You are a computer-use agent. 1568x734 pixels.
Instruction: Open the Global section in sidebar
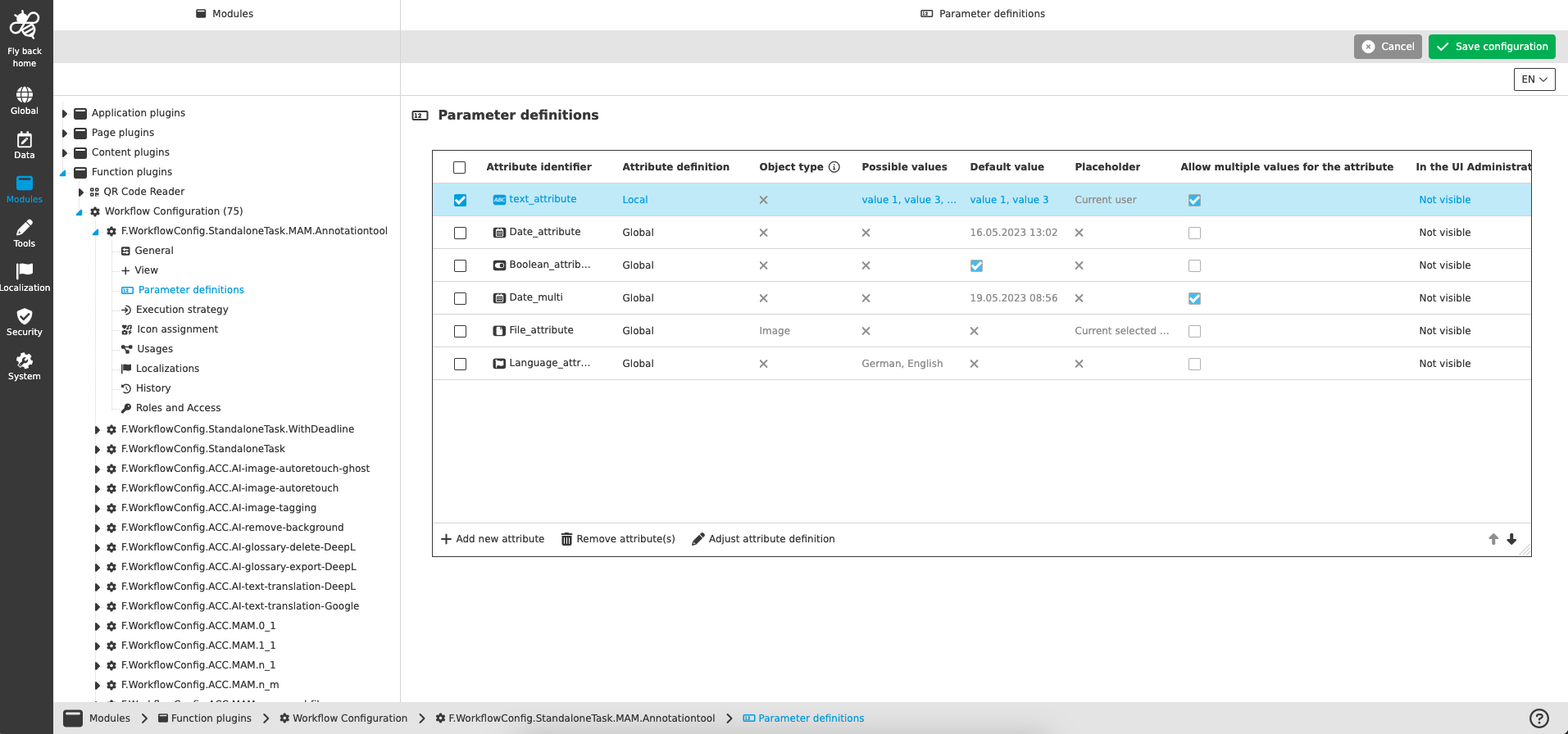25,102
